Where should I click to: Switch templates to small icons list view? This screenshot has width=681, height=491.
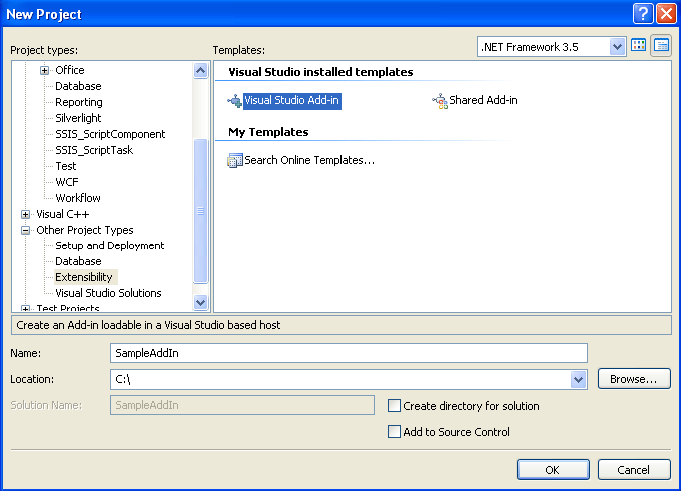(x=661, y=46)
